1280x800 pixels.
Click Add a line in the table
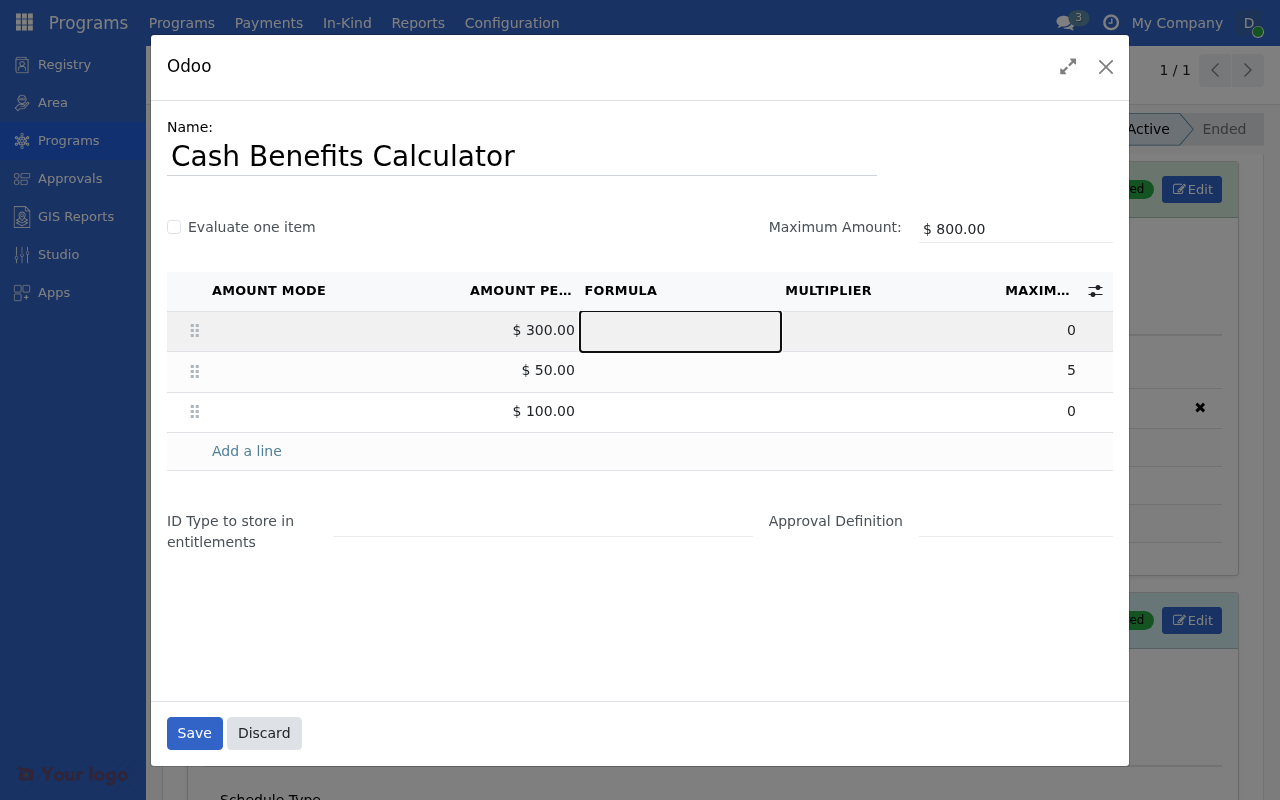246,451
